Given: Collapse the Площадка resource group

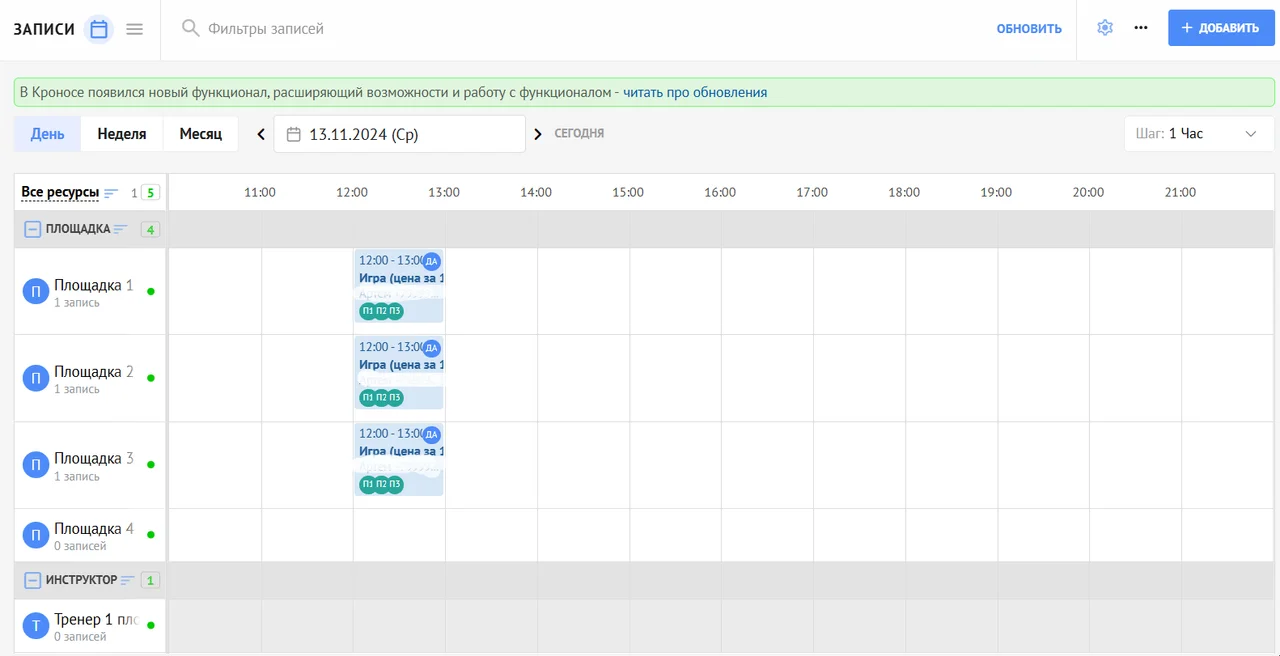Looking at the screenshot, I should (32, 229).
